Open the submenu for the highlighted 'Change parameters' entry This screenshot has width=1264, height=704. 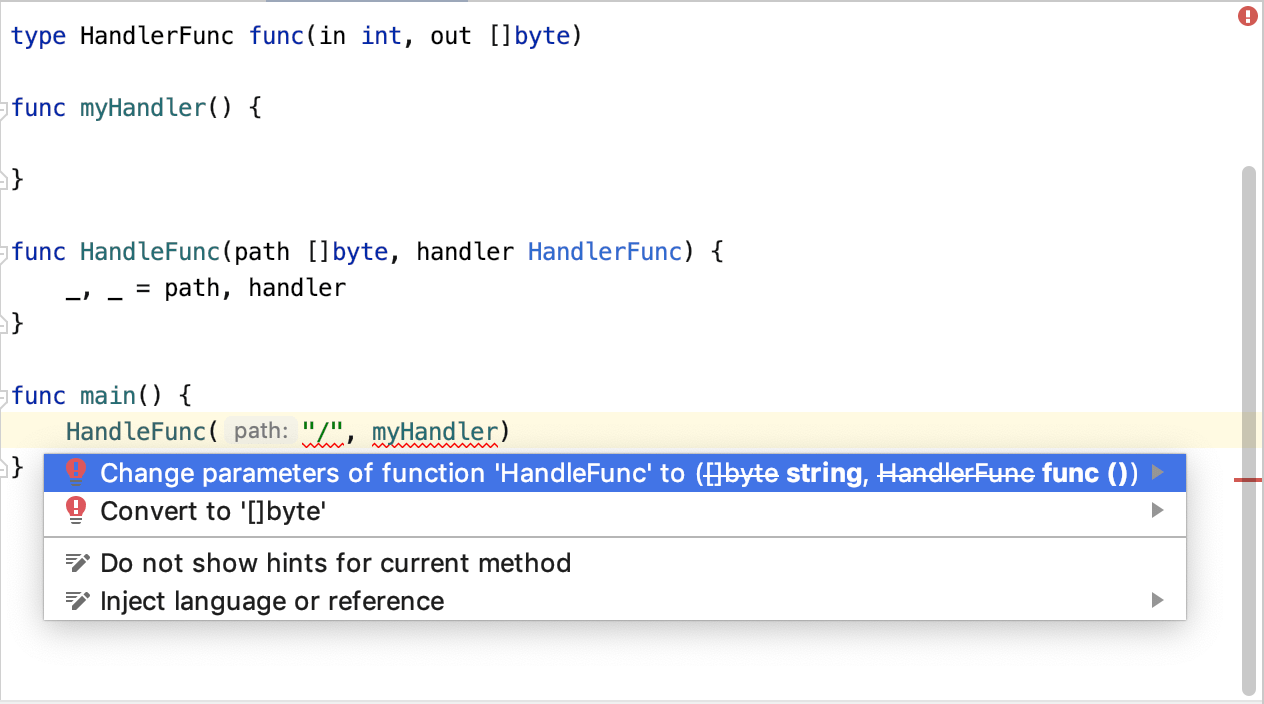click(1157, 472)
